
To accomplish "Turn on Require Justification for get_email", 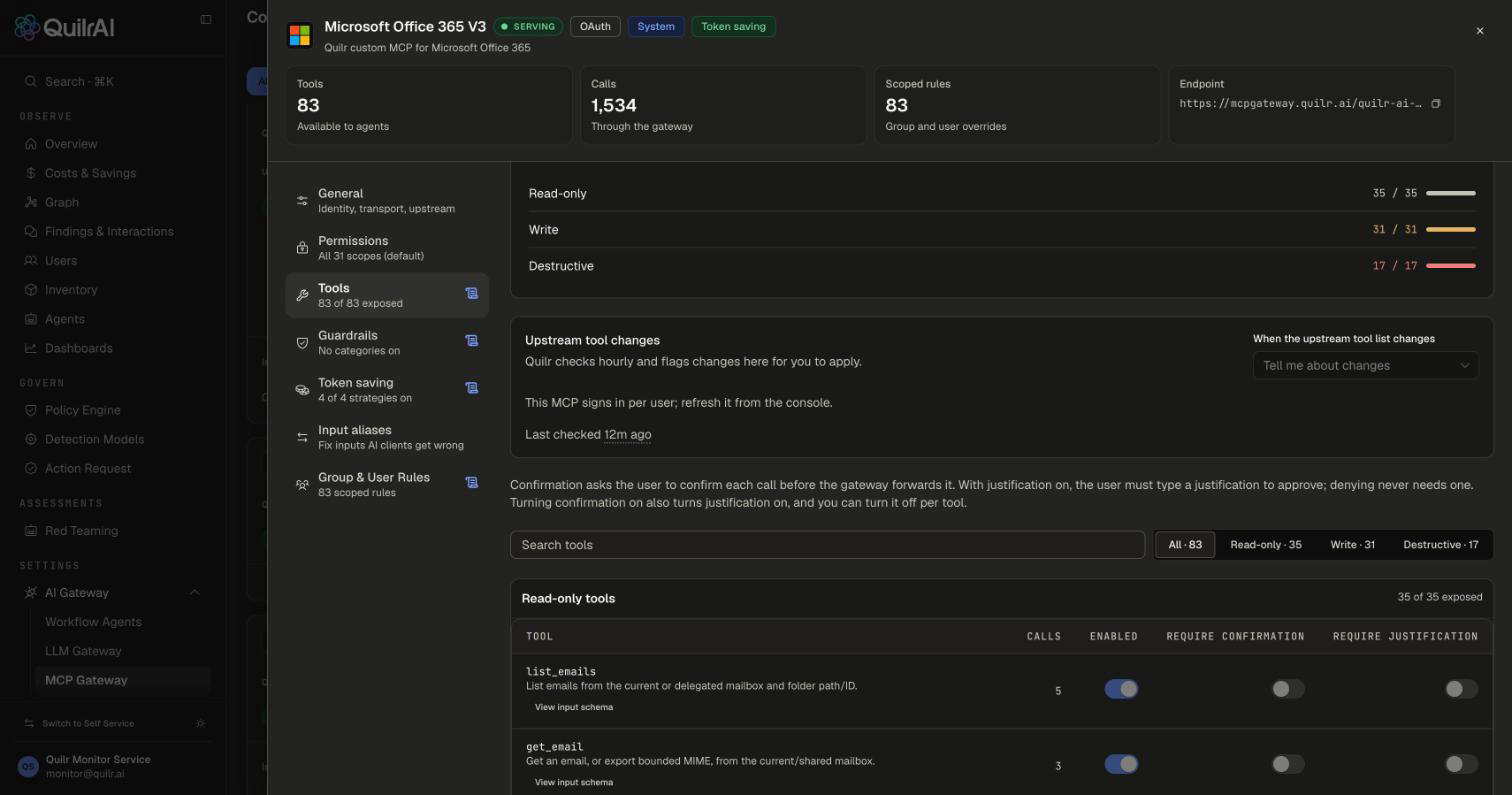I will pyautogui.click(x=1461, y=764).
